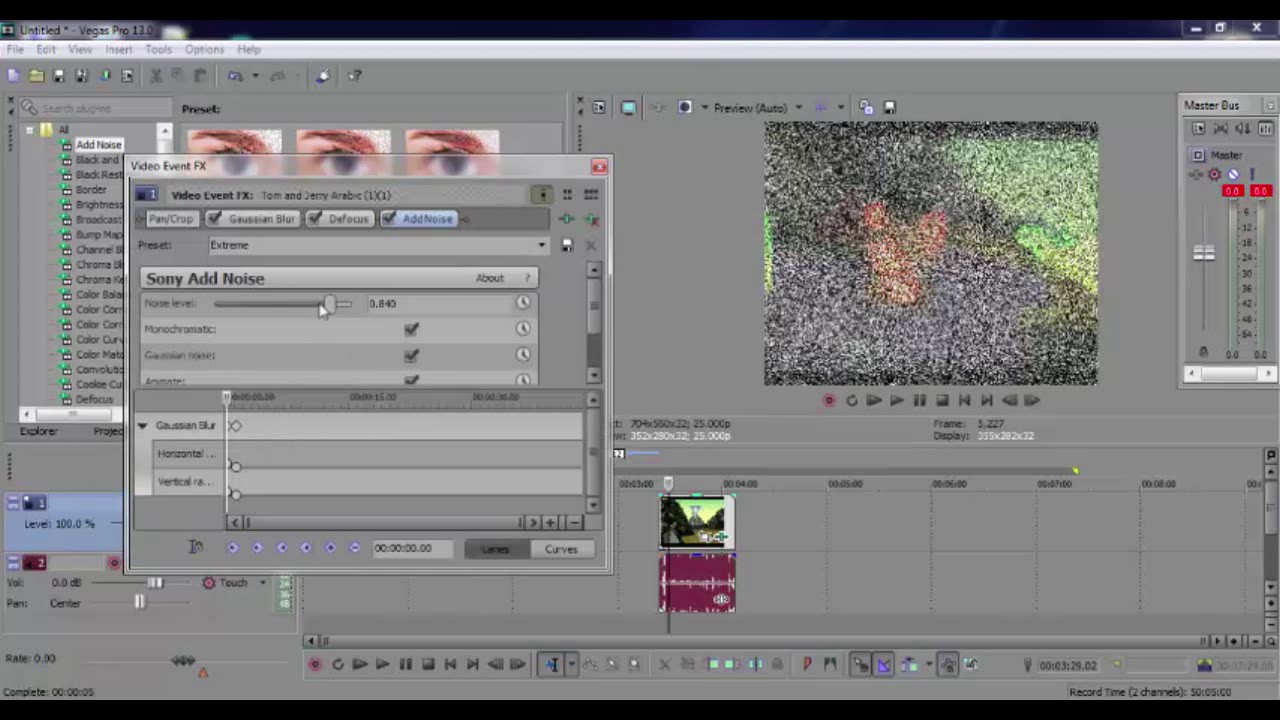Copy snapshot to clipboard in preview toolbar
The height and width of the screenshot is (720, 1280).
coord(866,108)
